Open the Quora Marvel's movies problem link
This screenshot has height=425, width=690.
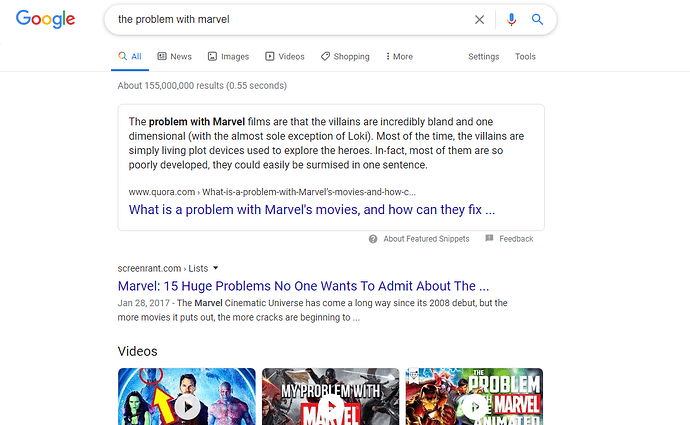pyautogui.click(x=312, y=209)
